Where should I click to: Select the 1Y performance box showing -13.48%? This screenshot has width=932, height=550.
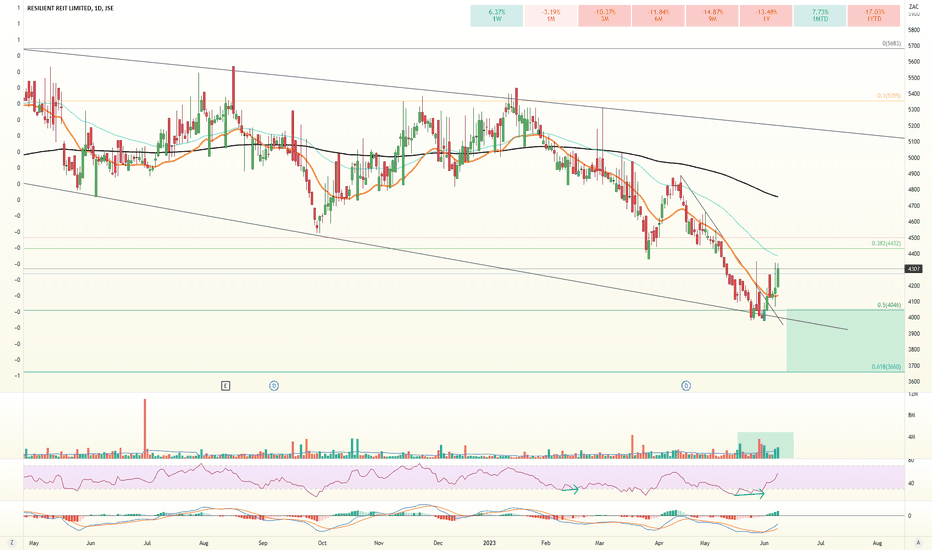(x=766, y=15)
